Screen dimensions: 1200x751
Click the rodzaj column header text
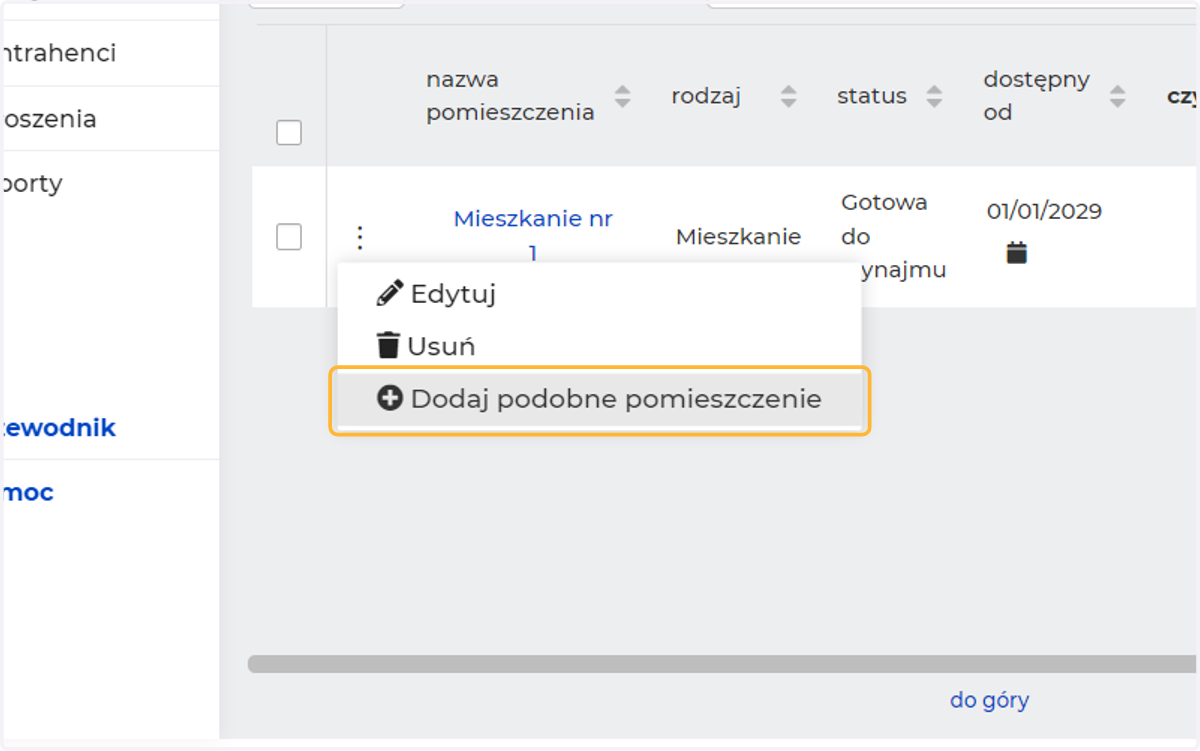click(x=705, y=96)
